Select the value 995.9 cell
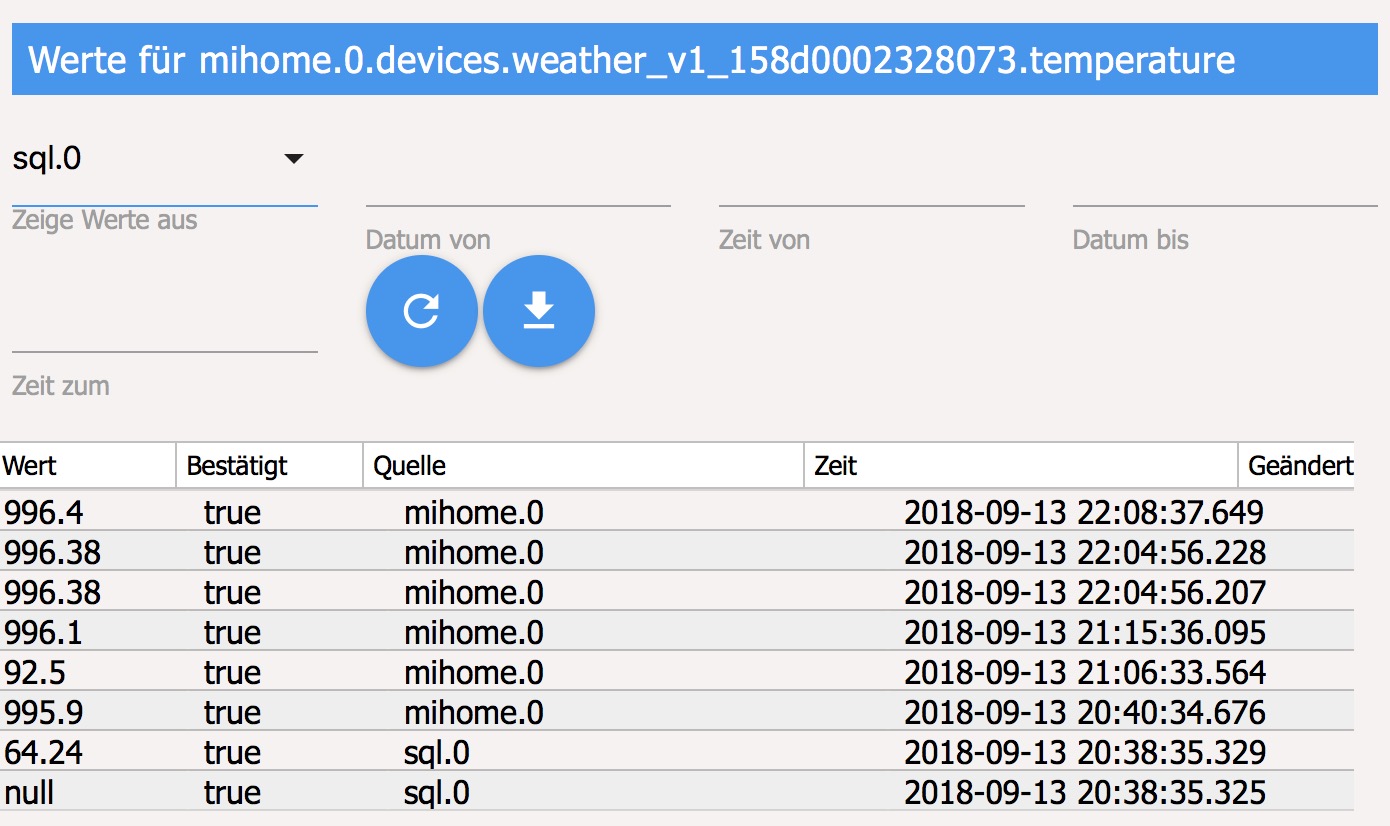 (x=44, y=712)
